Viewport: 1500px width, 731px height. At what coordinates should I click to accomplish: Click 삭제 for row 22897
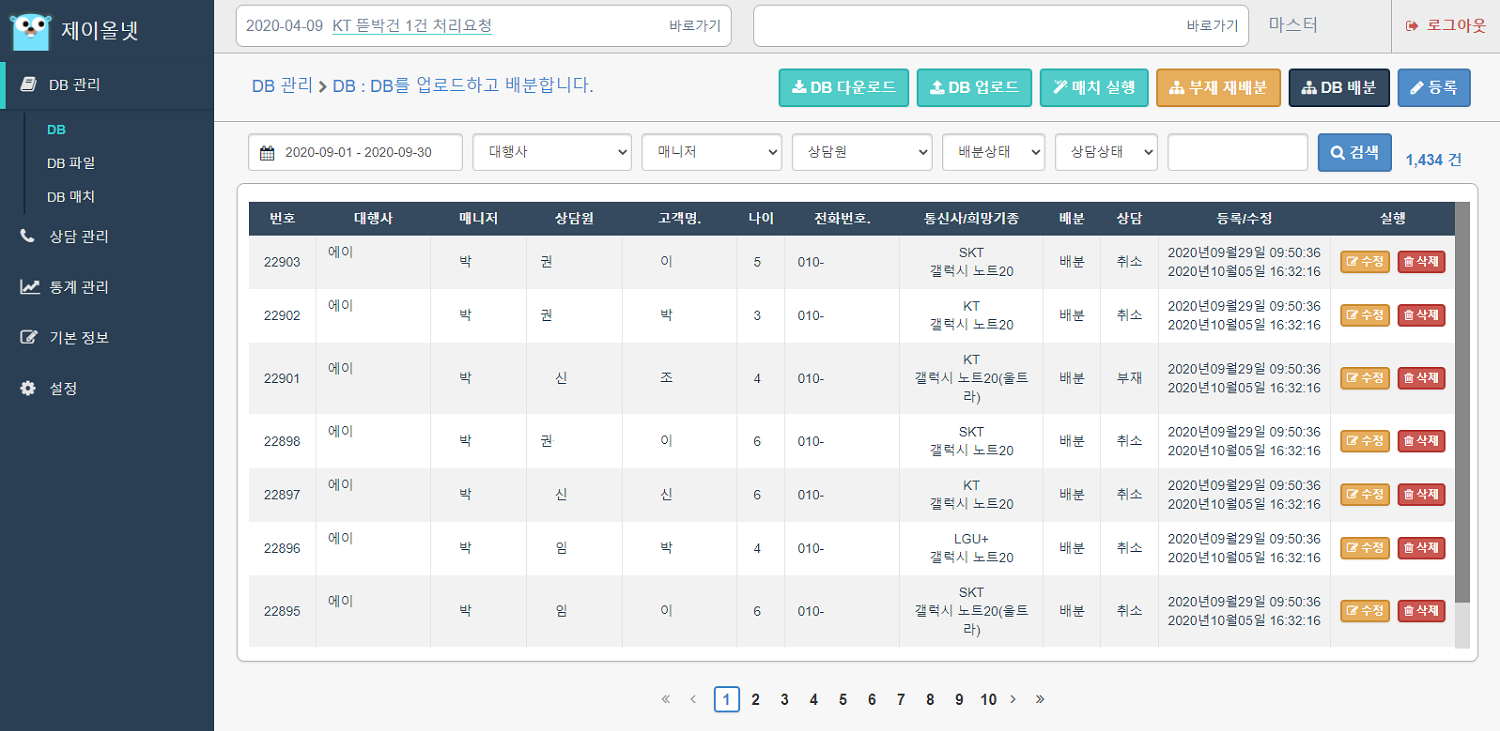click(x=1421, y=494)
